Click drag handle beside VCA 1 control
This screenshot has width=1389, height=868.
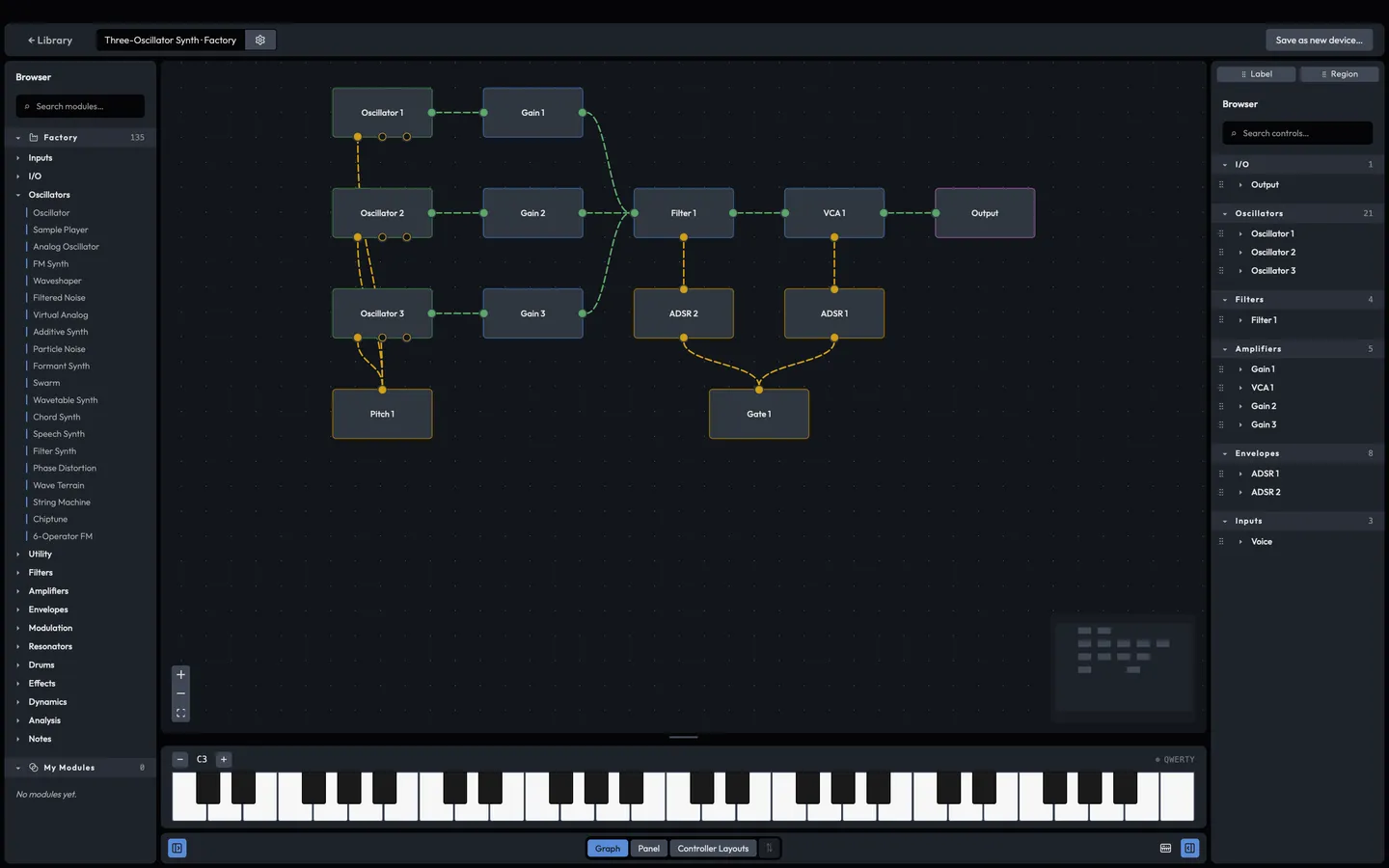1221,388
